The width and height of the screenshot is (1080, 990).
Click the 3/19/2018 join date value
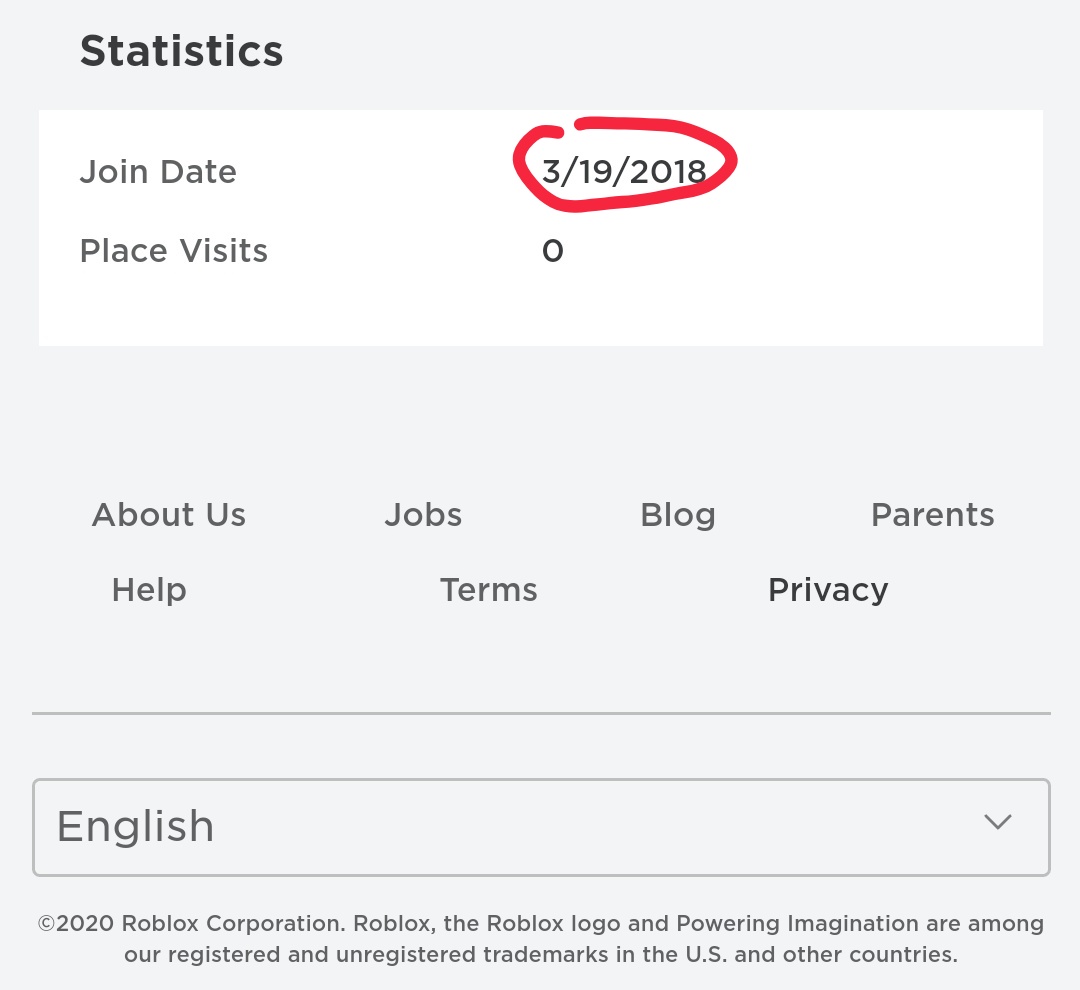coord(624,172)
